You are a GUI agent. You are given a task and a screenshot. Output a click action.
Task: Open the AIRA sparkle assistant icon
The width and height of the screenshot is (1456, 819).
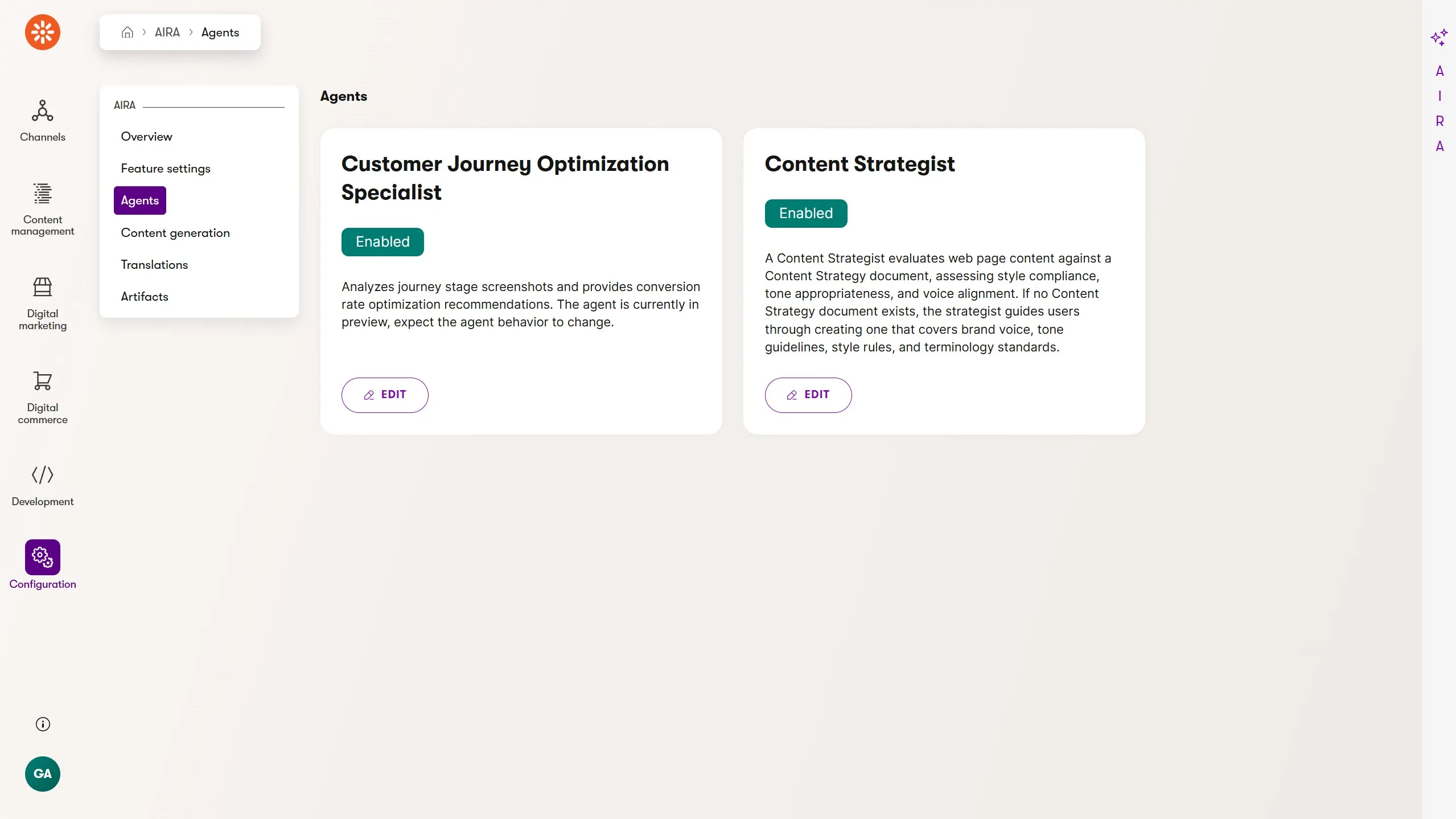pyautogui.click(x=1439, y=38)
